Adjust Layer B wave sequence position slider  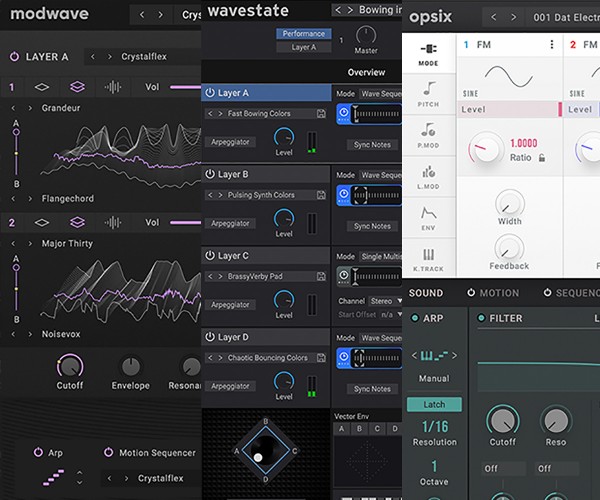(377, 195)
